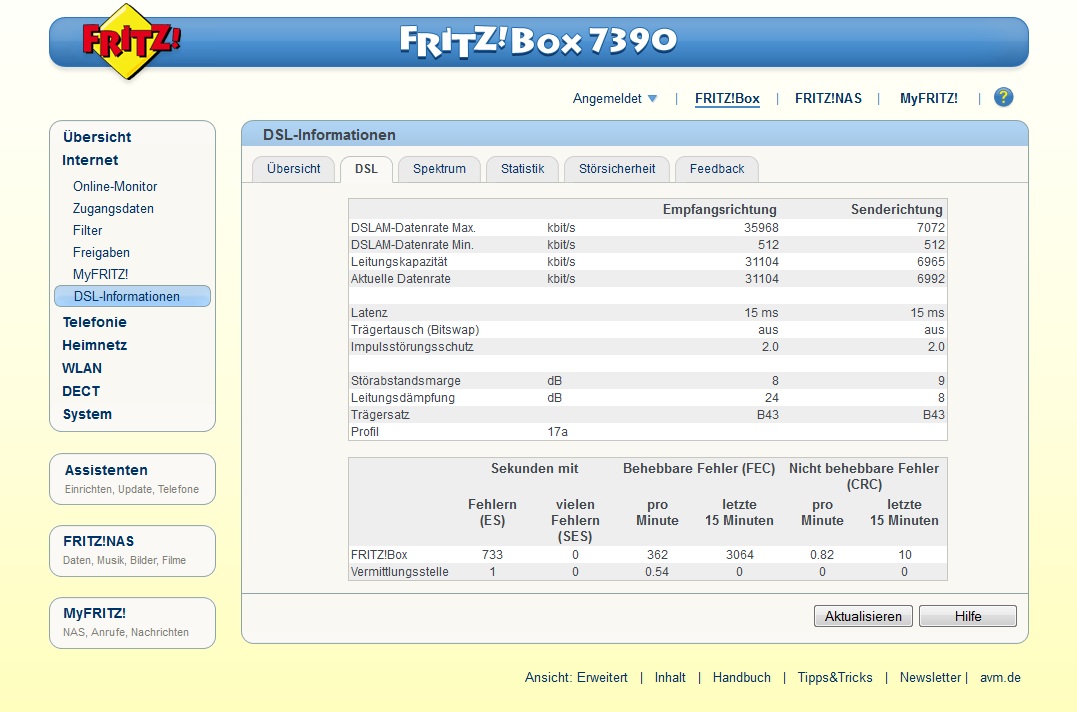
Task: Switch to the Statistik tab
Action: (522, 169)
